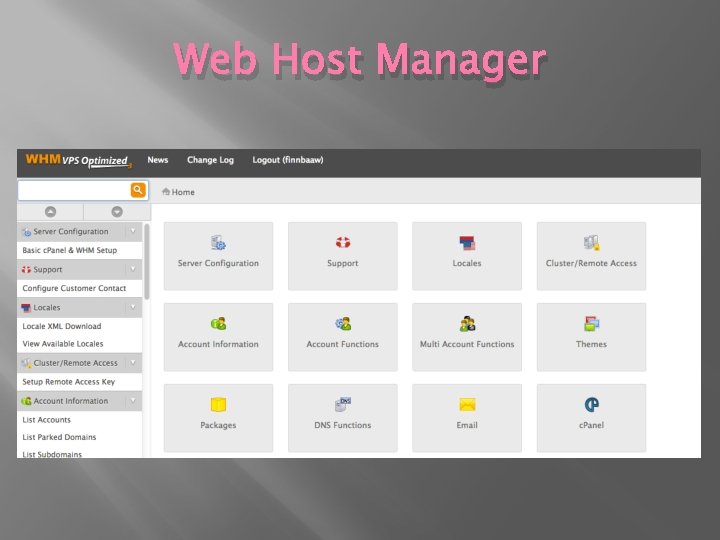Open Configure Customer Contact link

coord(74,288)
